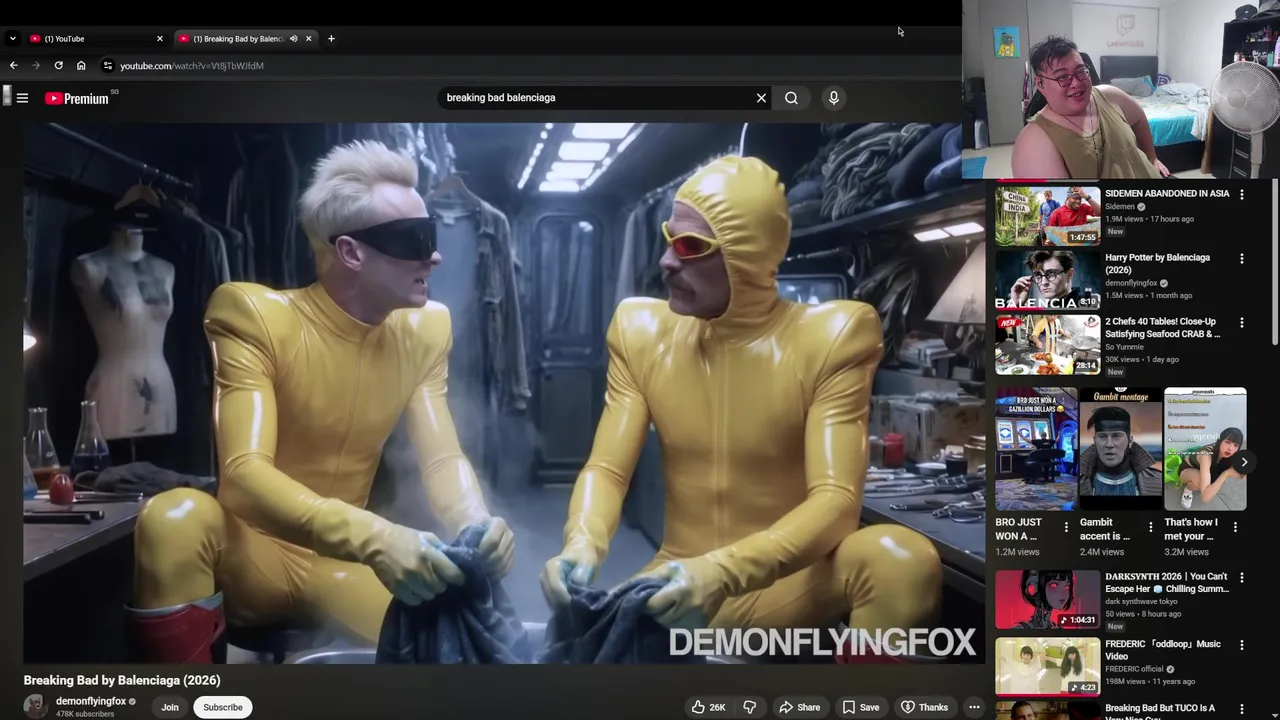Screen dimensions: 1280x720
Task: Share the video
Action: (799, 707)
